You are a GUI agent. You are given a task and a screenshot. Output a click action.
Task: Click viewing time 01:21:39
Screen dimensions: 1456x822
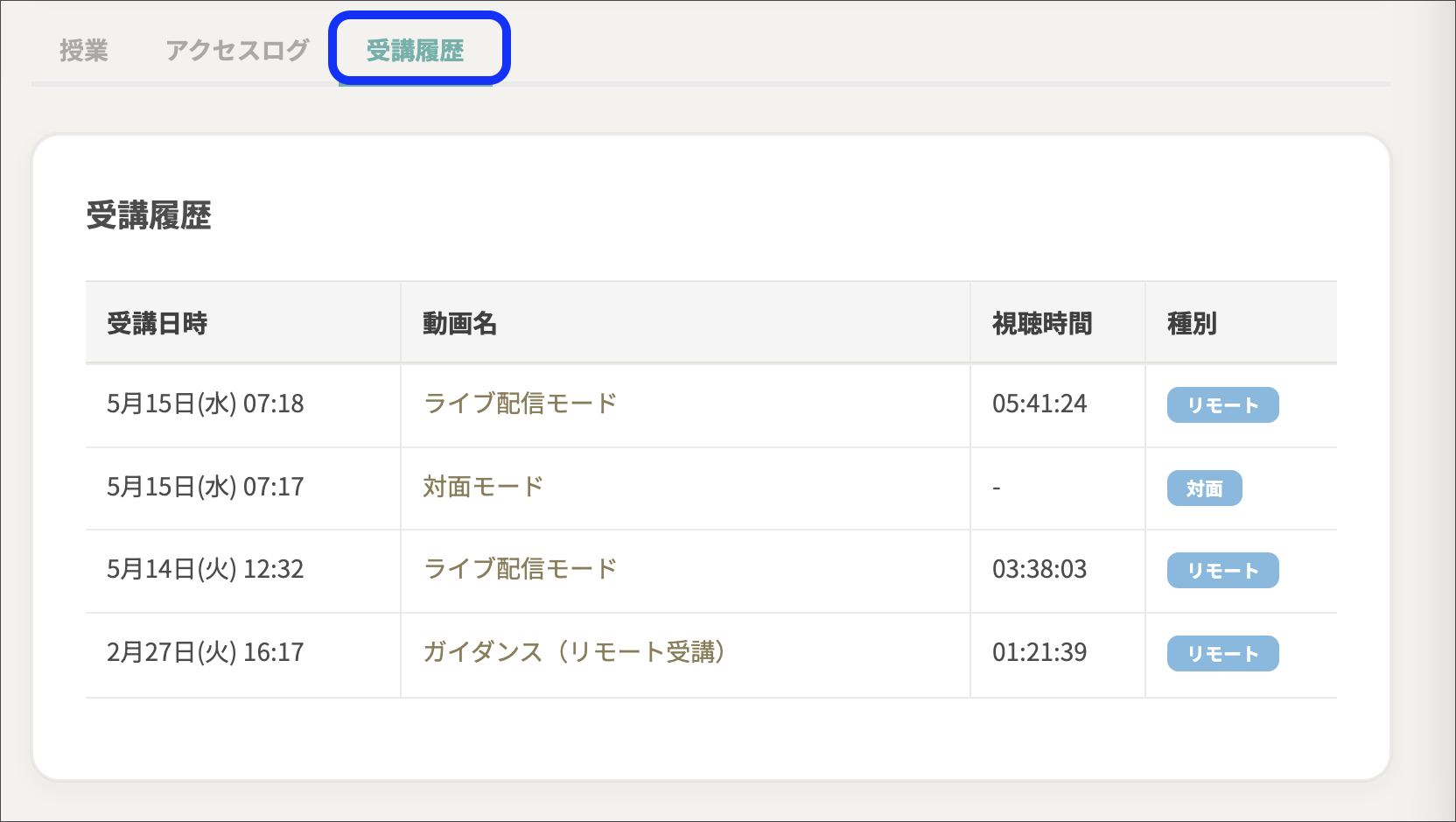click(x=1039, y=652)
